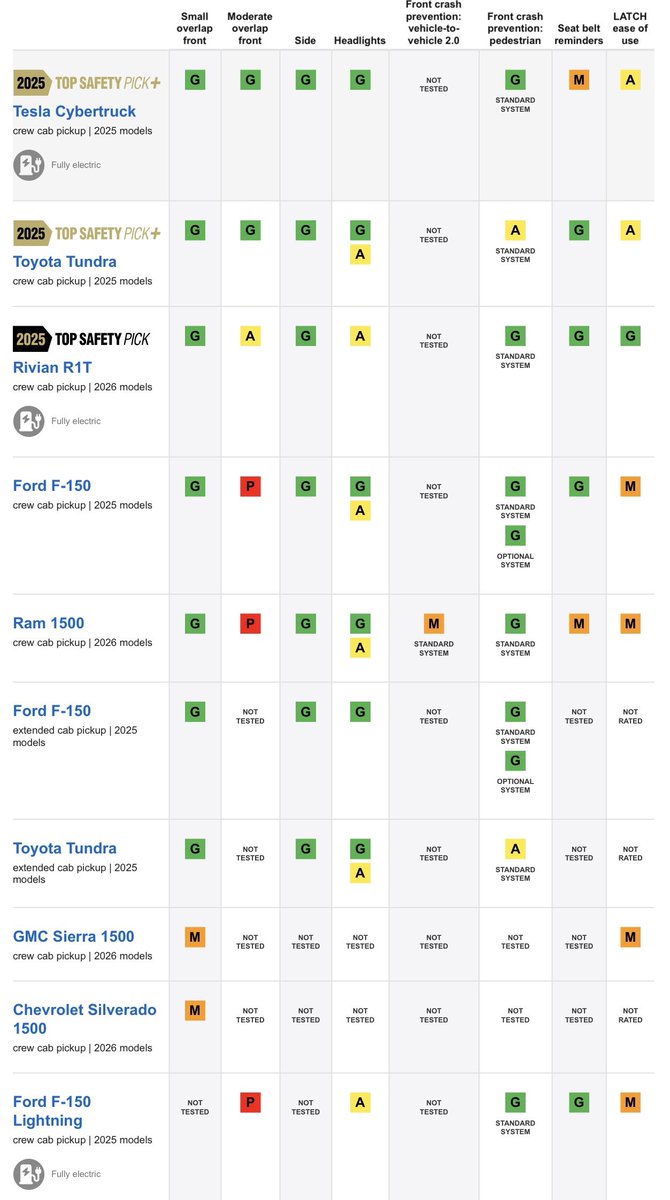The width and height of the screenshot is (670, 1200).
Task: Click the Headlights column header
Action: (x=361, y=41)
